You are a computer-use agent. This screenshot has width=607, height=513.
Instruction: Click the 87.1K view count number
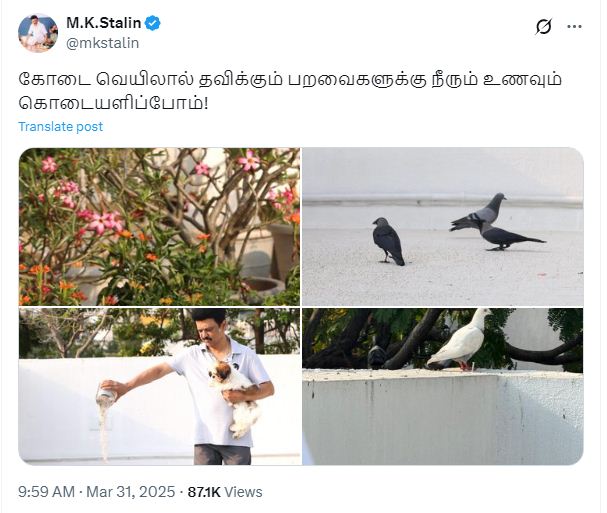pyautogui.click(x=204, y=492)
